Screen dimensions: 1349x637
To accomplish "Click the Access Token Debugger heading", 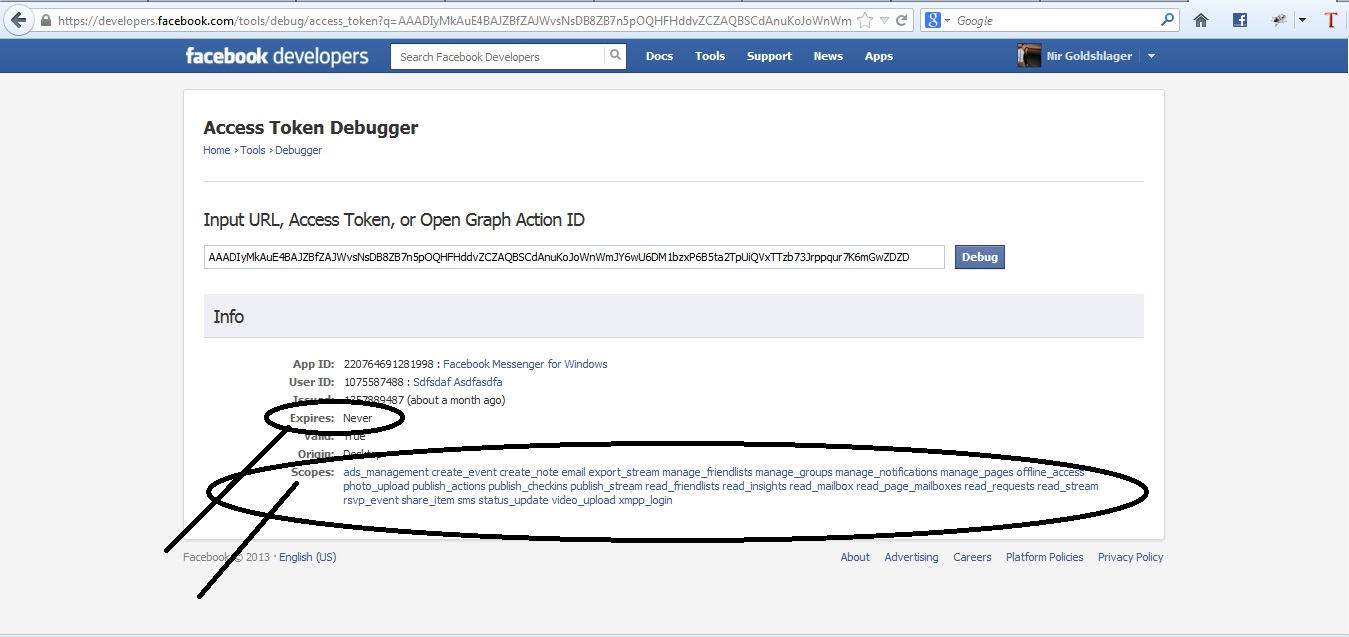I will pyautogui.click(x=311, y=128).
